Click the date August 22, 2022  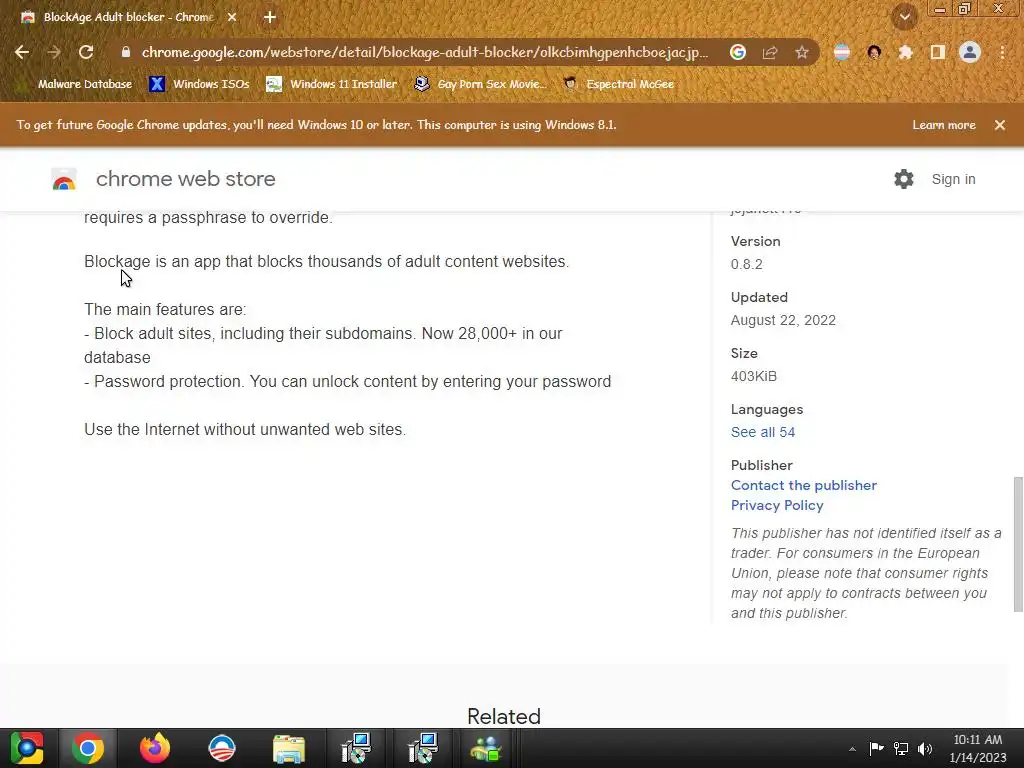pyautogui.click(x=783, y=320)
